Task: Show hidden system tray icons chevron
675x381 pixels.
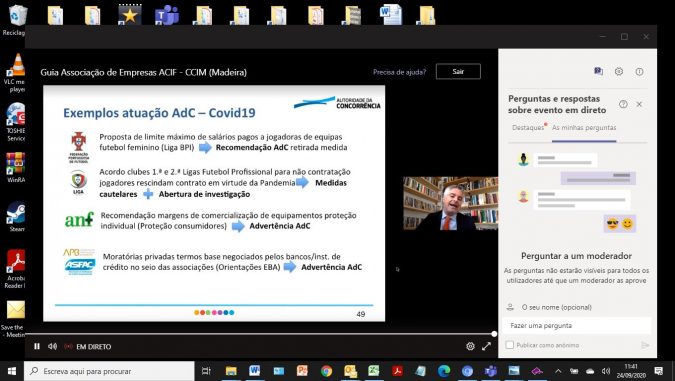Action: [x=558, y=371]
